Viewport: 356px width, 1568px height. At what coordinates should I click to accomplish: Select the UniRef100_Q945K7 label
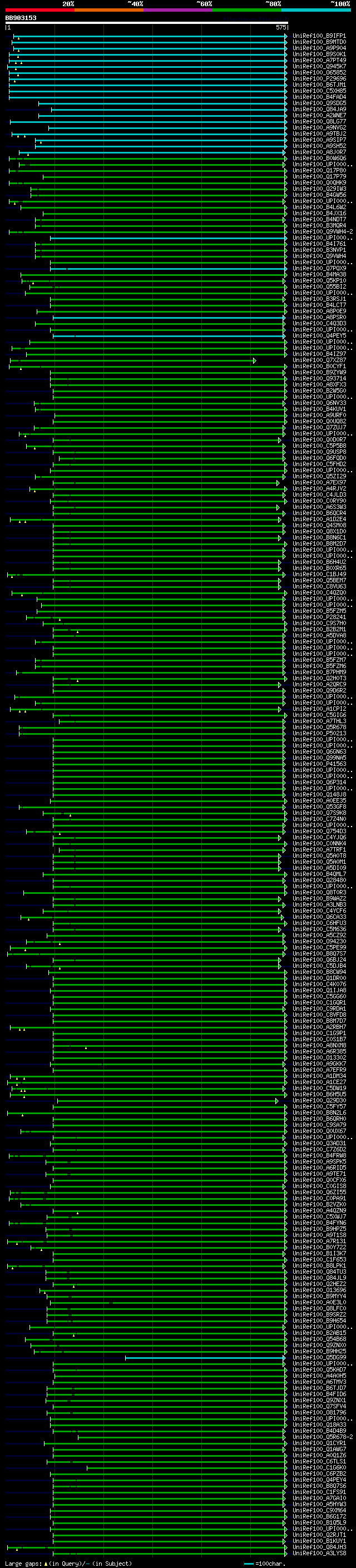point(319,66)
